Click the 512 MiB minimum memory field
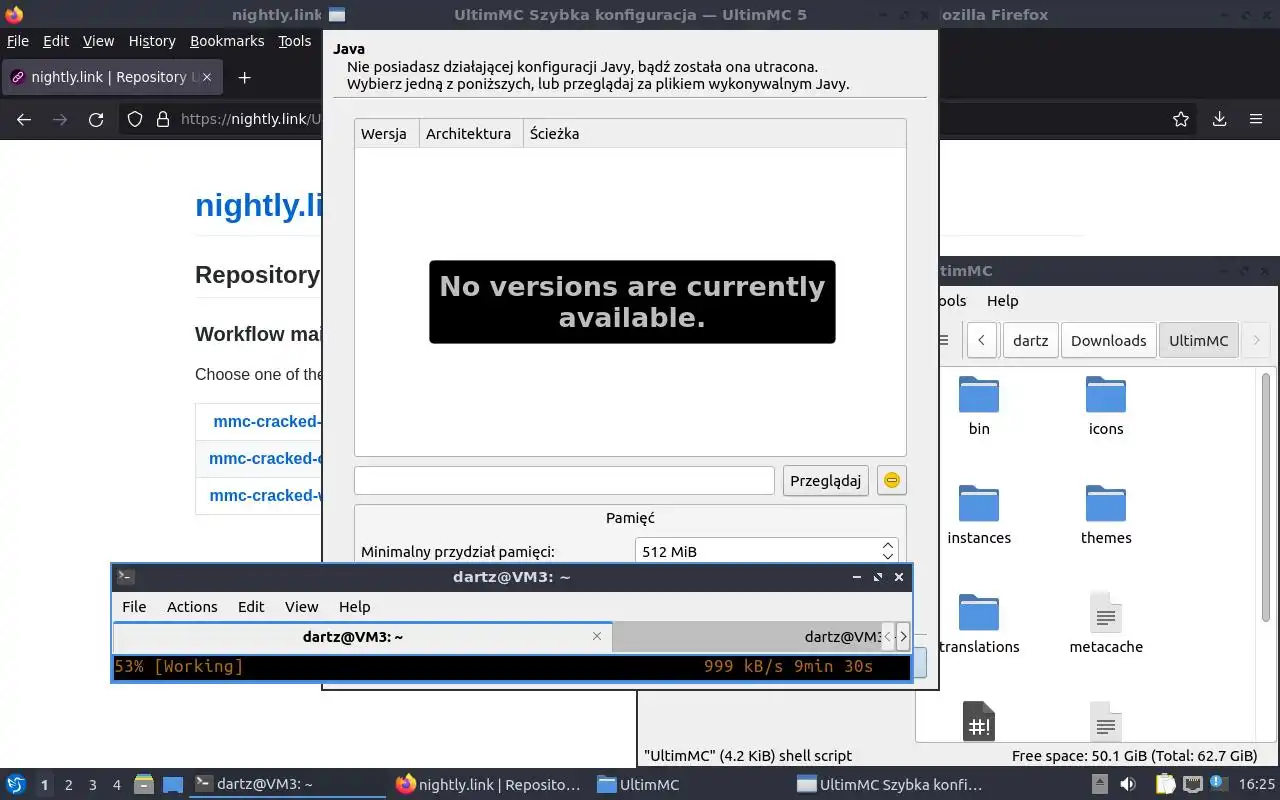Viewport: 1280px width, 800px height. [x=757, y=551]
